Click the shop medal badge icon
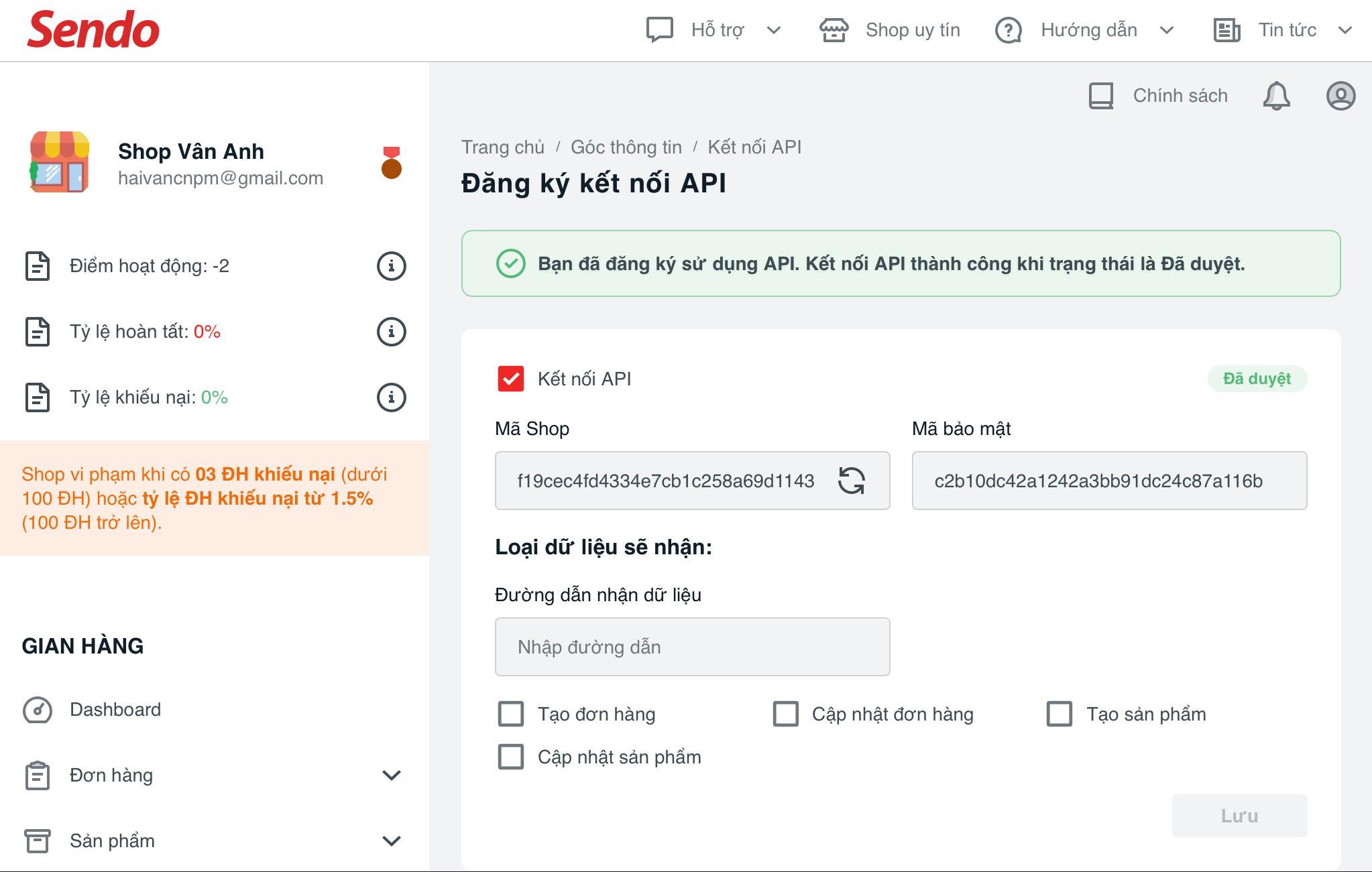 391,163
